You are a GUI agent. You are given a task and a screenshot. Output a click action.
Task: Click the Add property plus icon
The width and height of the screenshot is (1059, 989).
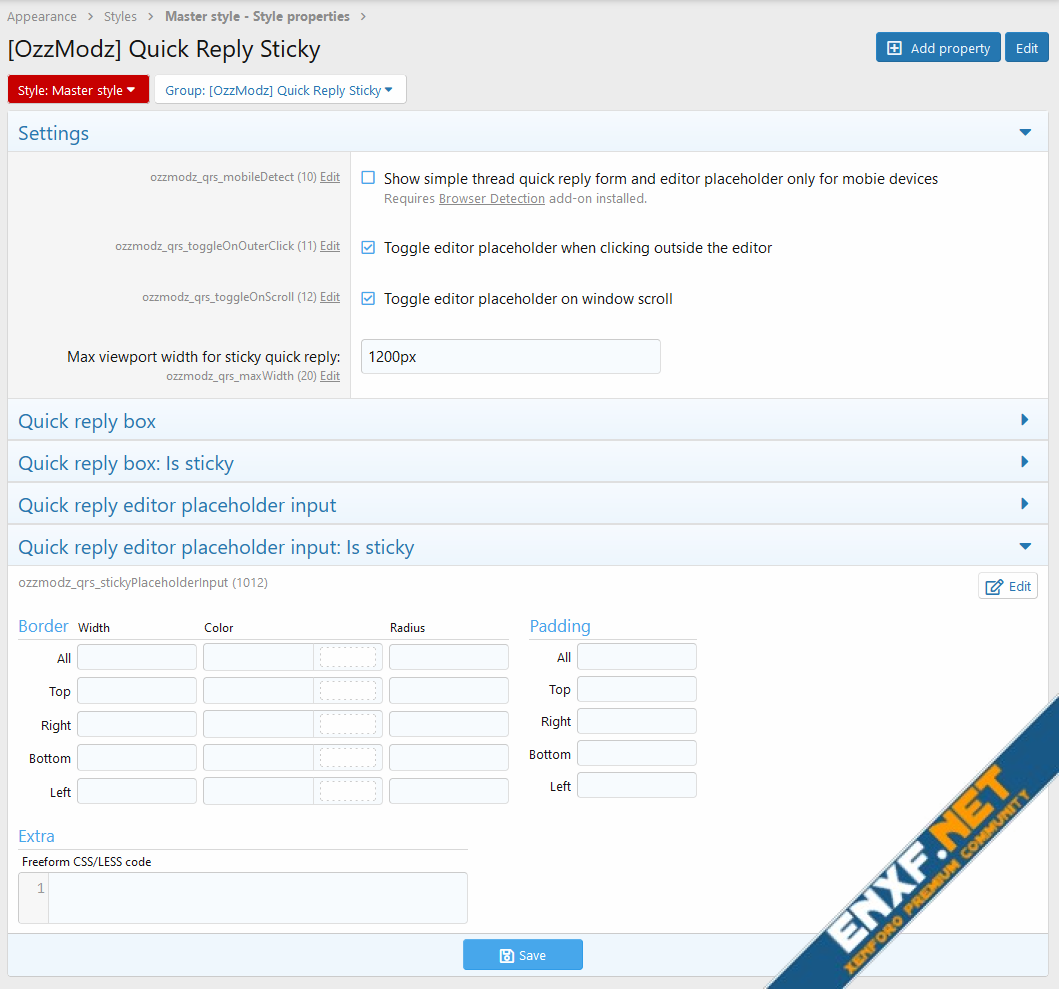894,48
